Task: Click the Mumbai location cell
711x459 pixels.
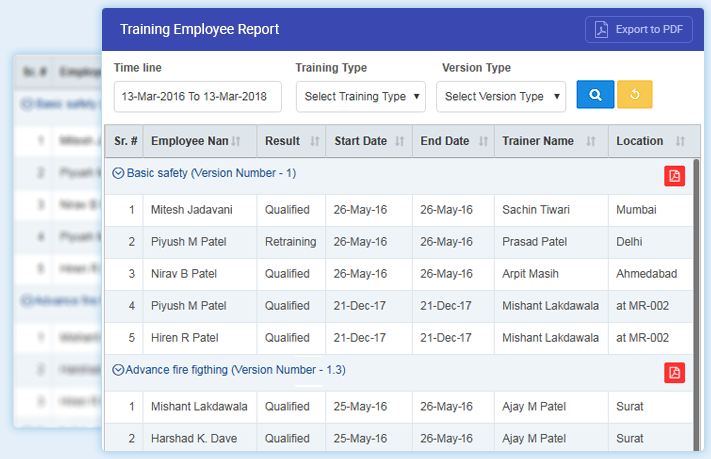Action: pos(651,210)
